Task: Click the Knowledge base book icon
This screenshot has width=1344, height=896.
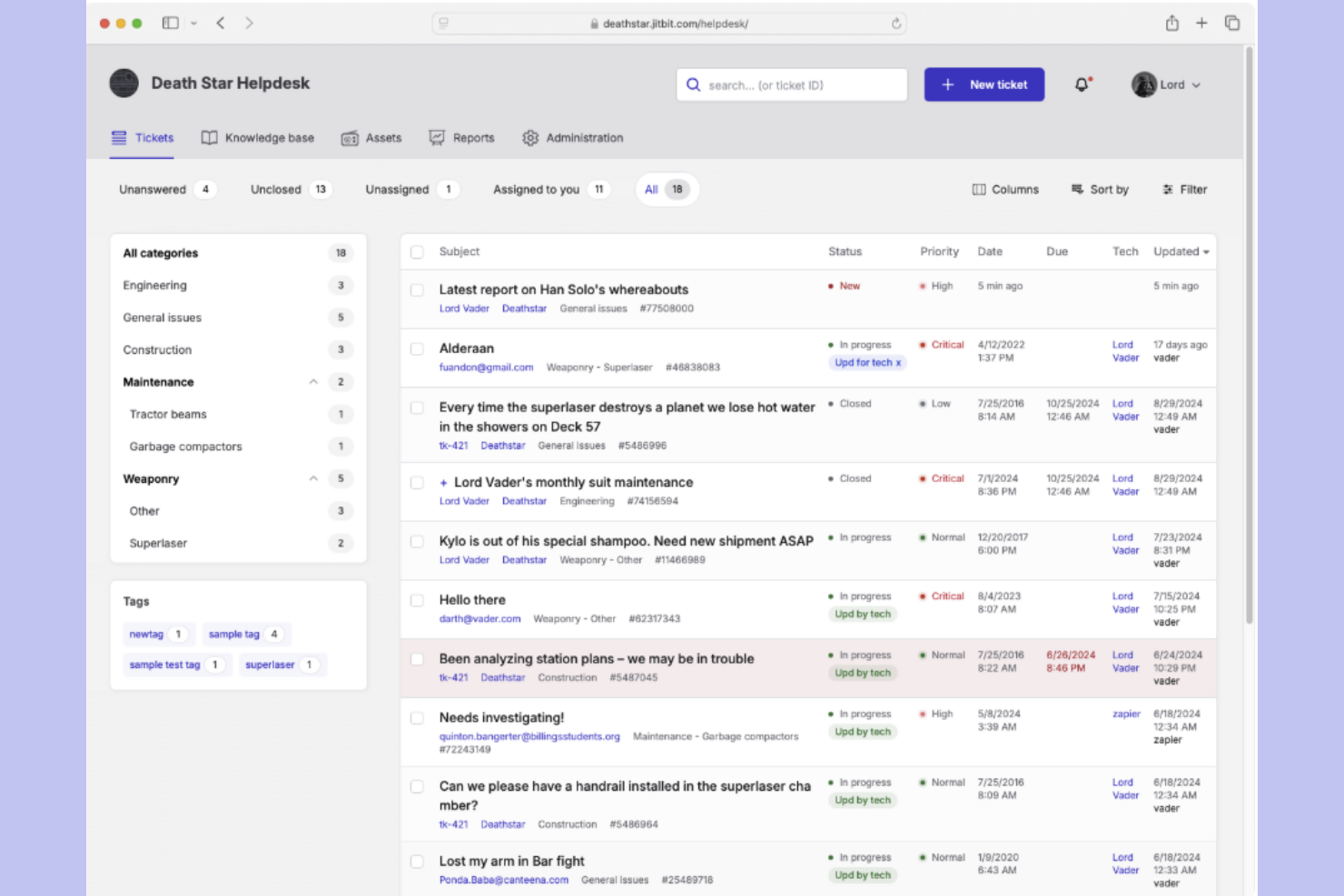Action: click(x=209, y=137)
